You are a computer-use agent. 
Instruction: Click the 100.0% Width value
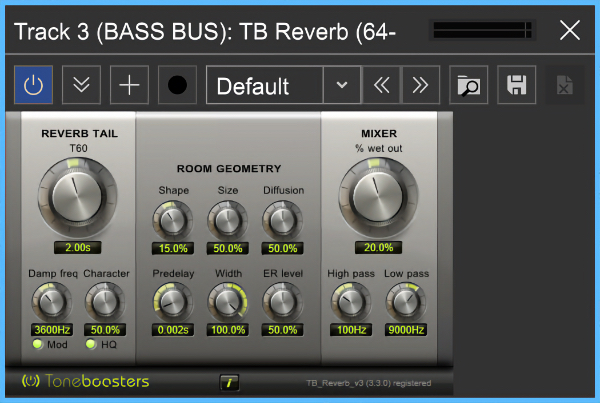[x=228, y=330]
